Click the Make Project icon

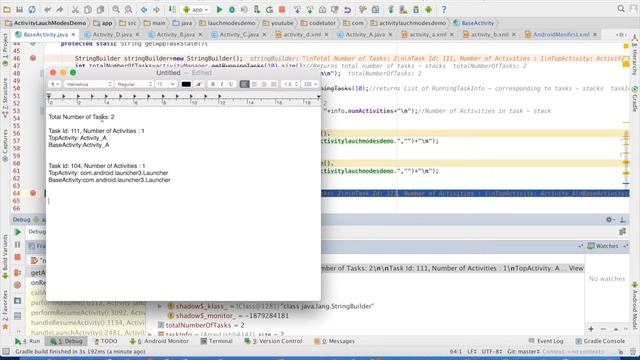pos(172,9)
